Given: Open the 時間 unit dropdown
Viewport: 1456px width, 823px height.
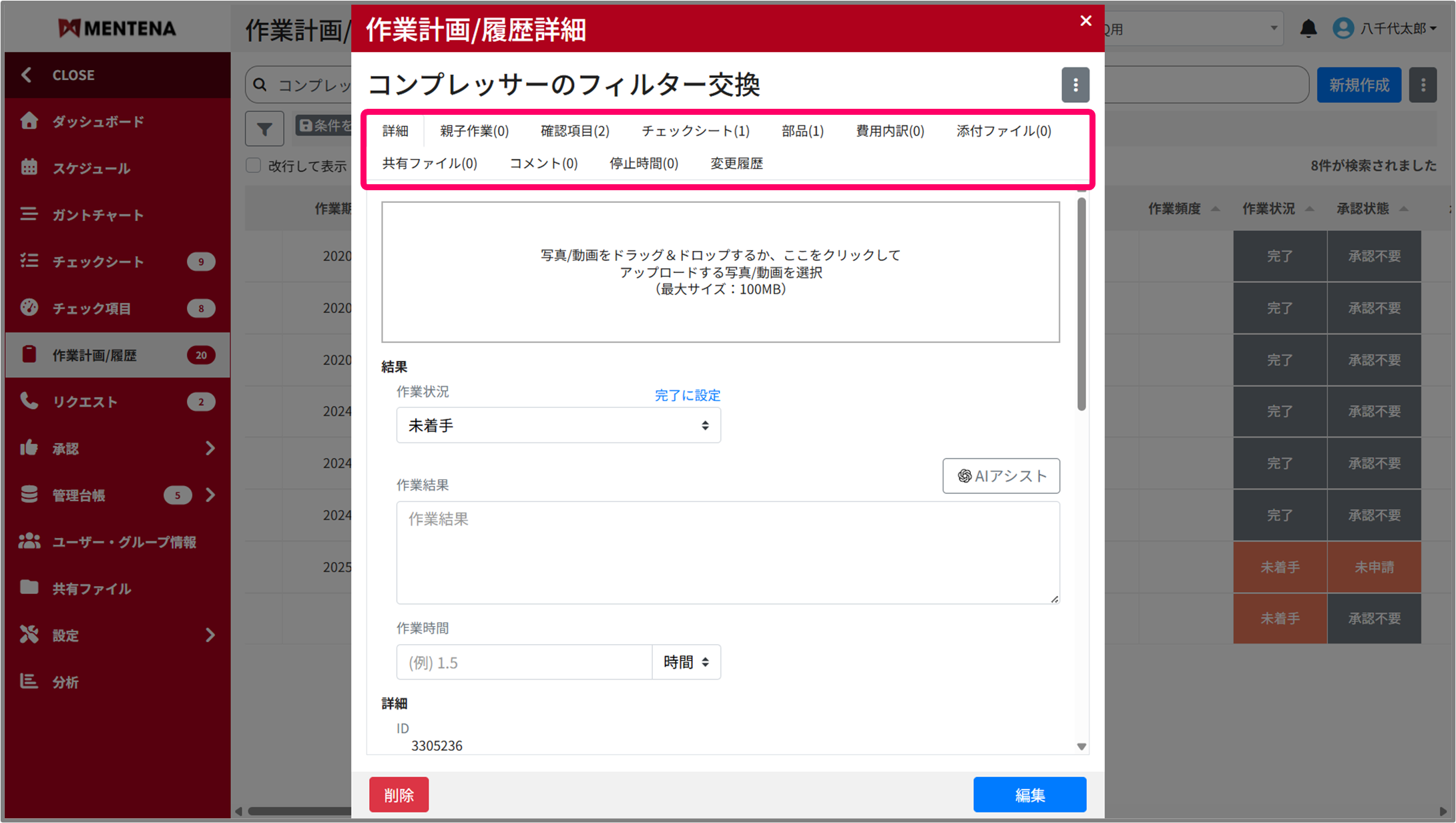Looking at the screenshot, I should pos(686,662).
